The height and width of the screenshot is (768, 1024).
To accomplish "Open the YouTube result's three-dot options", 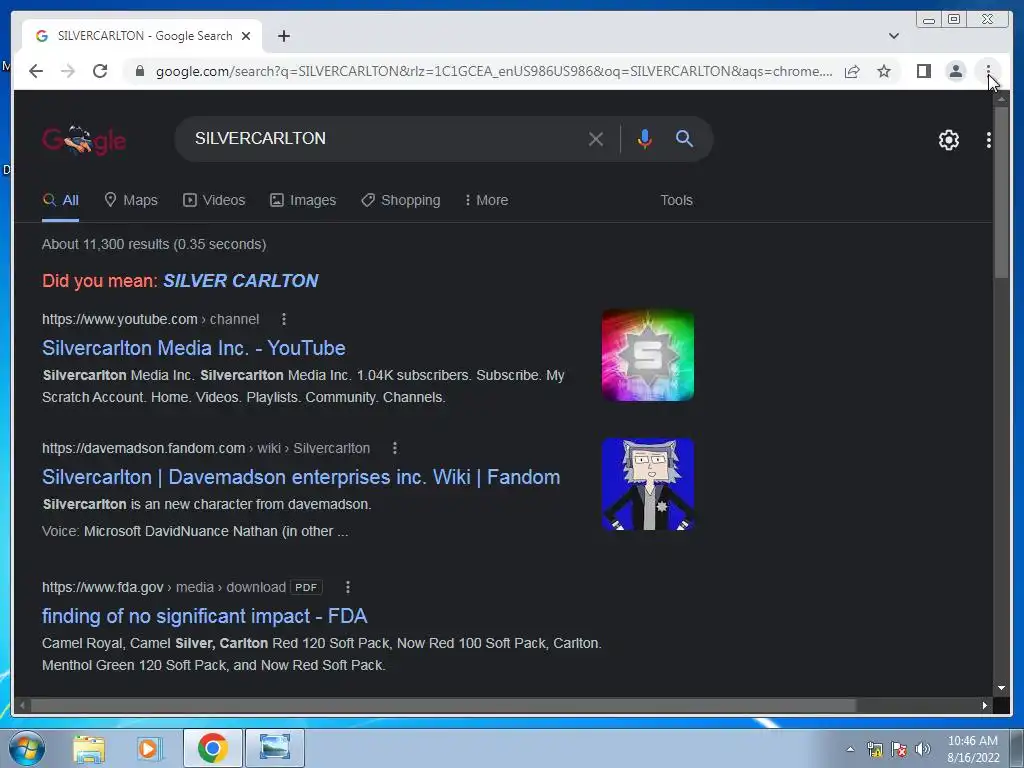I will [283, 319].
